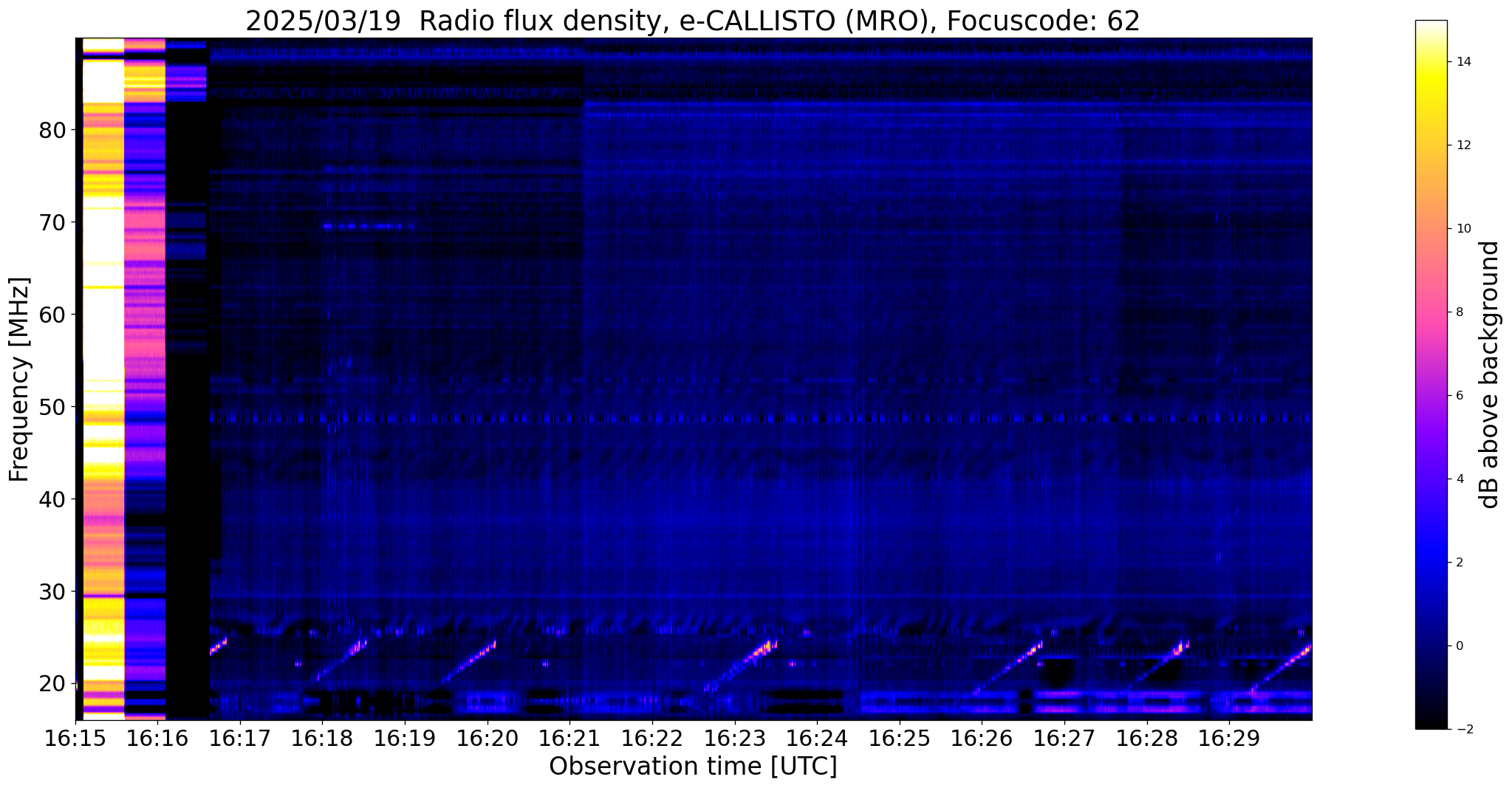
Task: Click the Observation time [UTC] axis label
Action: (693, 767)
